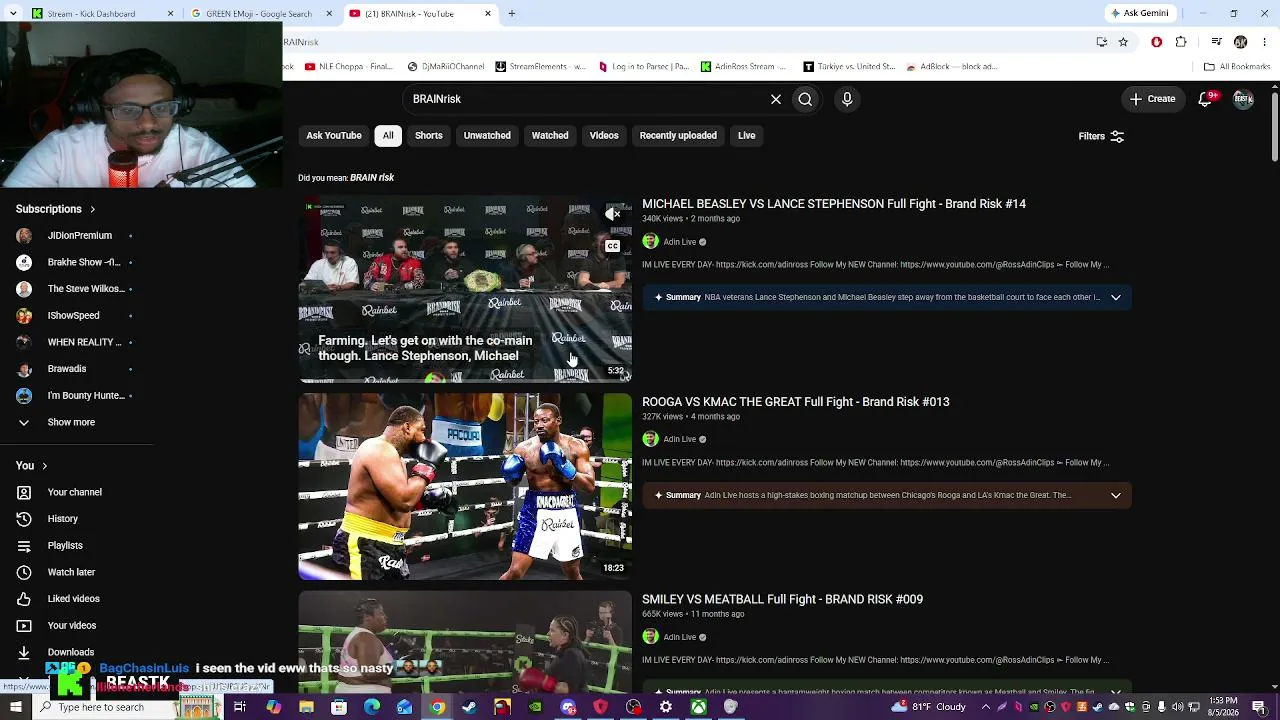The image size is (1280, 720).
Task: Open the All Bookmarks folder
Action: (x=1237, y=67)
